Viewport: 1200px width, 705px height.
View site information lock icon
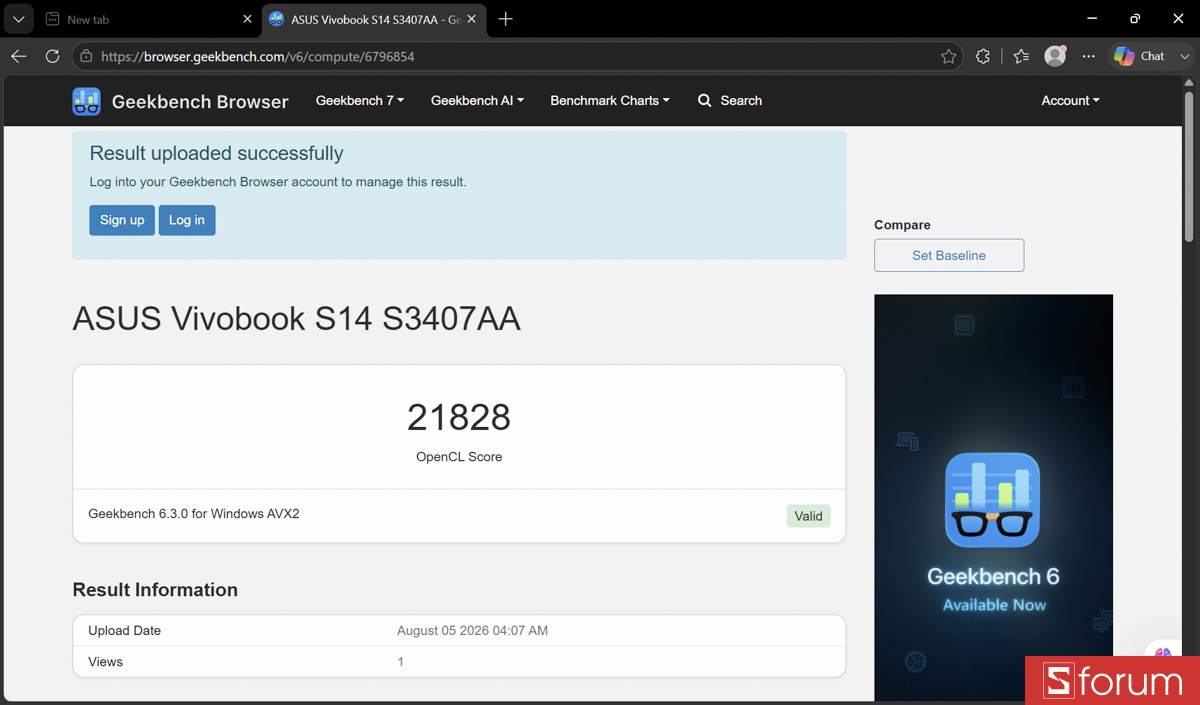(86, 57)
